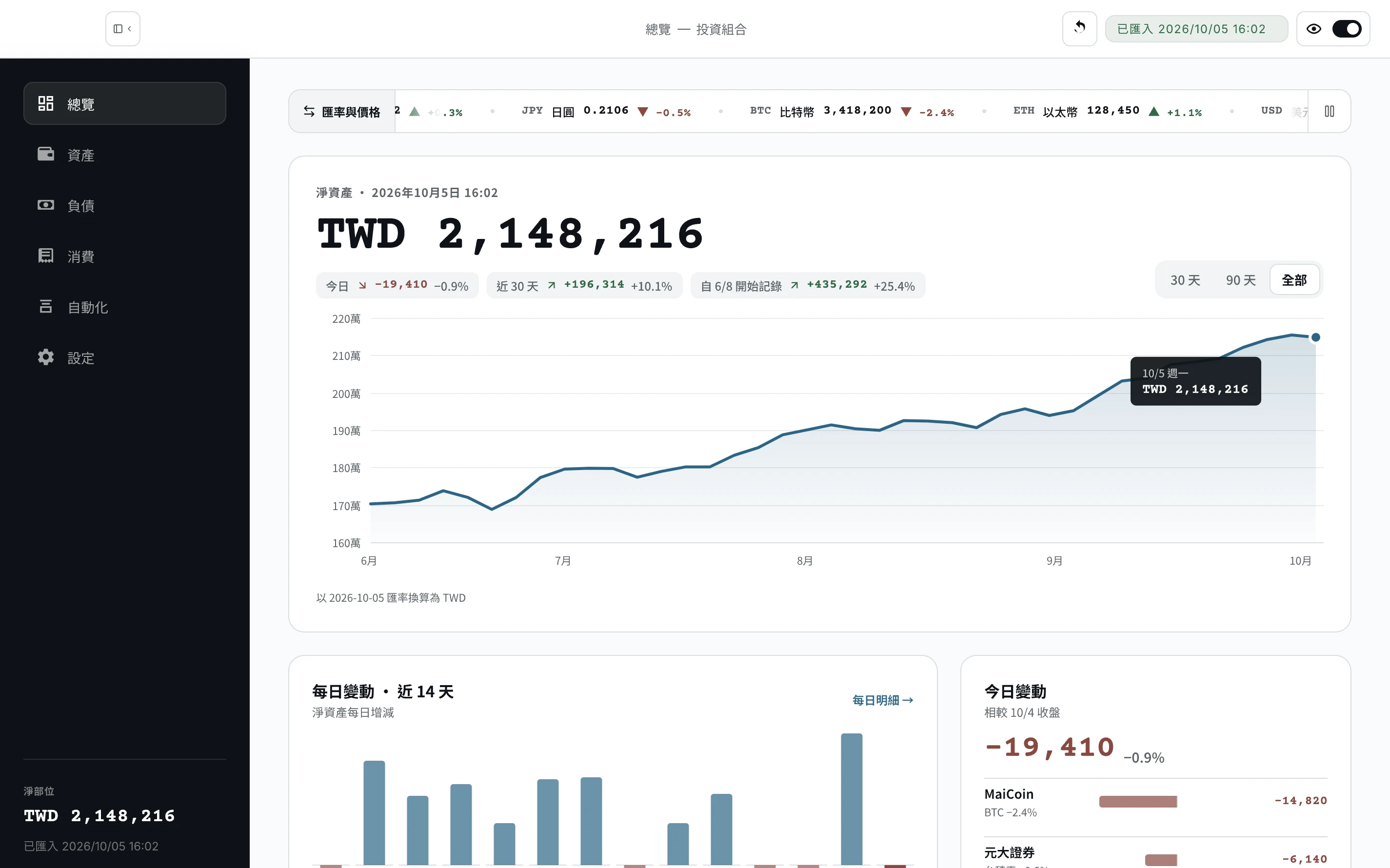Select the 90 天 range tab
Screen dimensions: 1390x868
coord(1241,280)
